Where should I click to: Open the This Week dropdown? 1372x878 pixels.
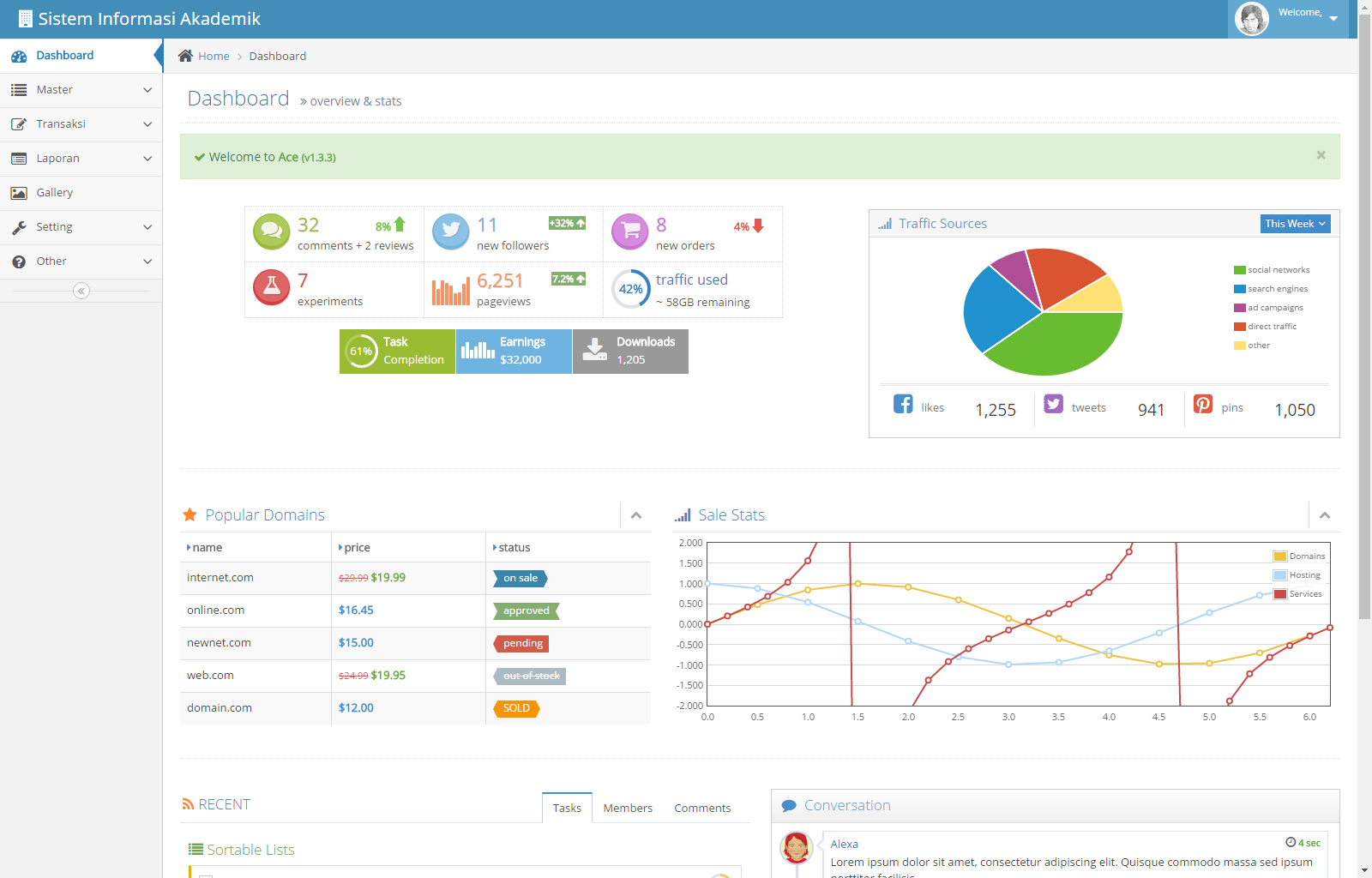1295,224
